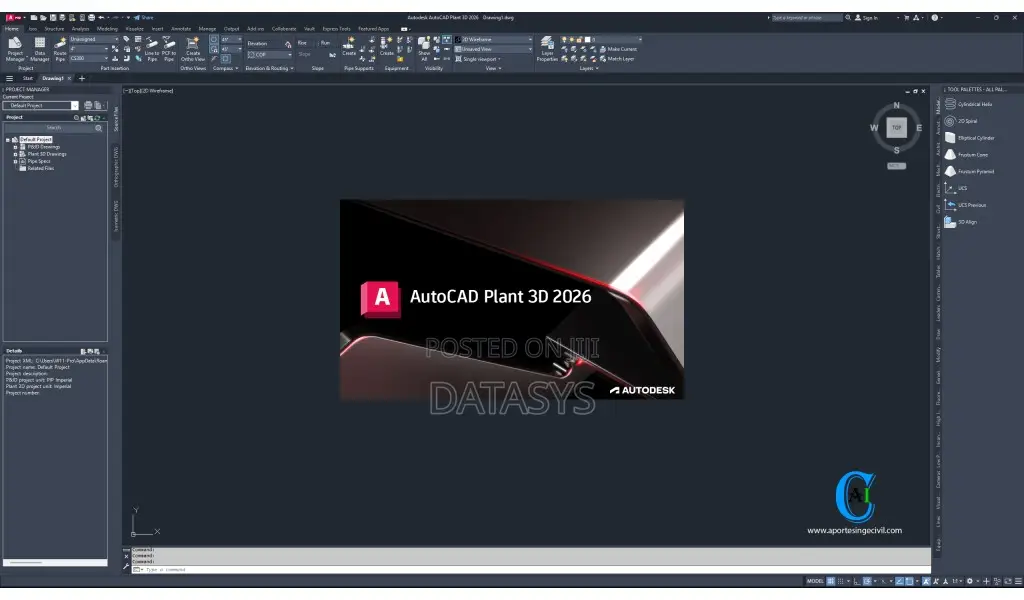This screenshot has width=1024, height=600.
Task: Open the Structure ribbon tab
Action: pos(54,29)
